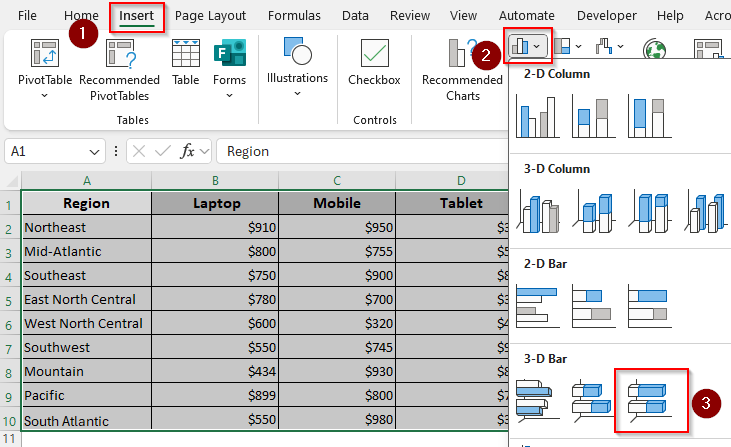Choose 2-D 100% Stacked Bar chart
This screenshot has width=731, height=447.
649,307
